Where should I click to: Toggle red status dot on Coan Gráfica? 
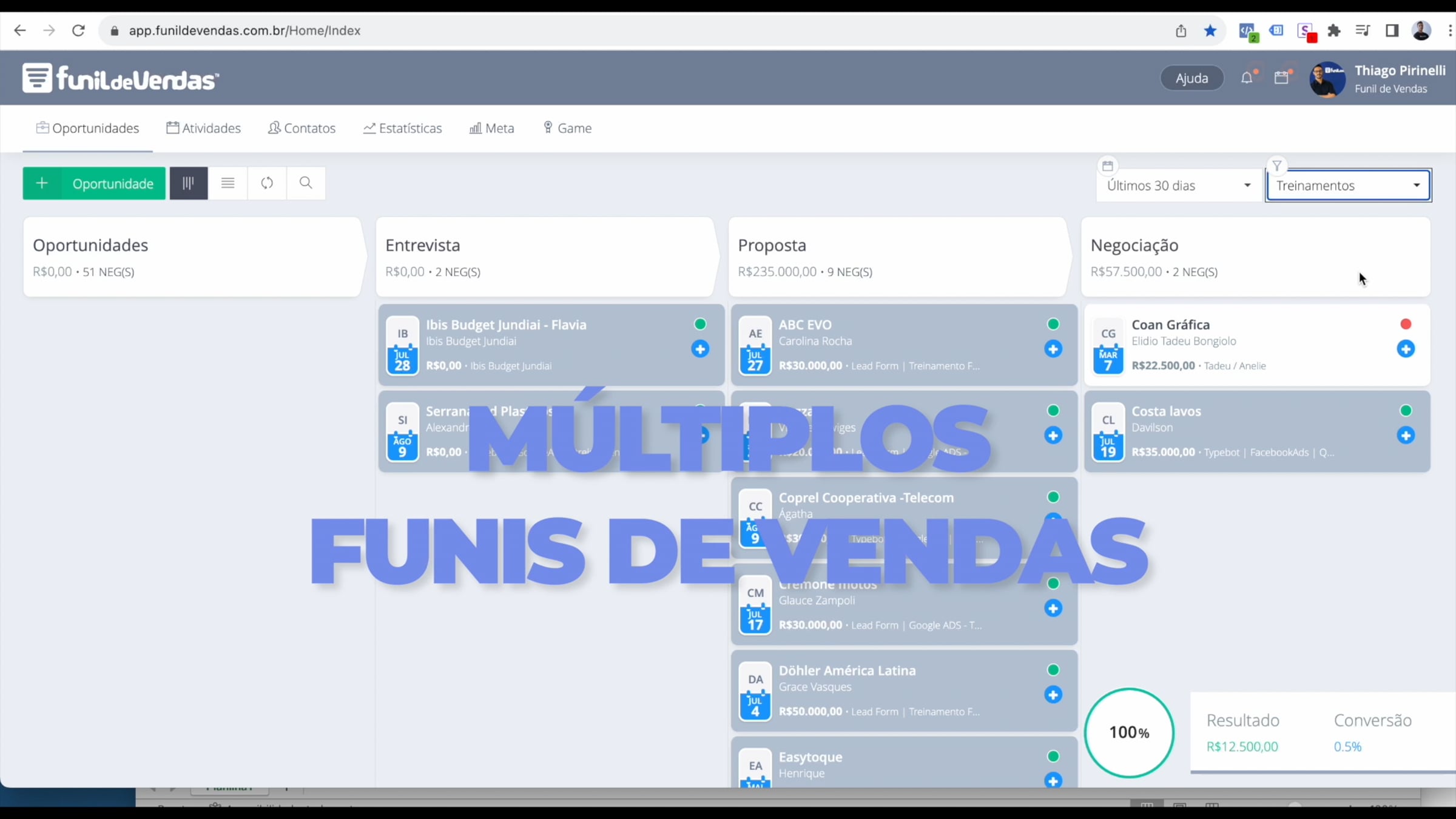[1405, 324]
